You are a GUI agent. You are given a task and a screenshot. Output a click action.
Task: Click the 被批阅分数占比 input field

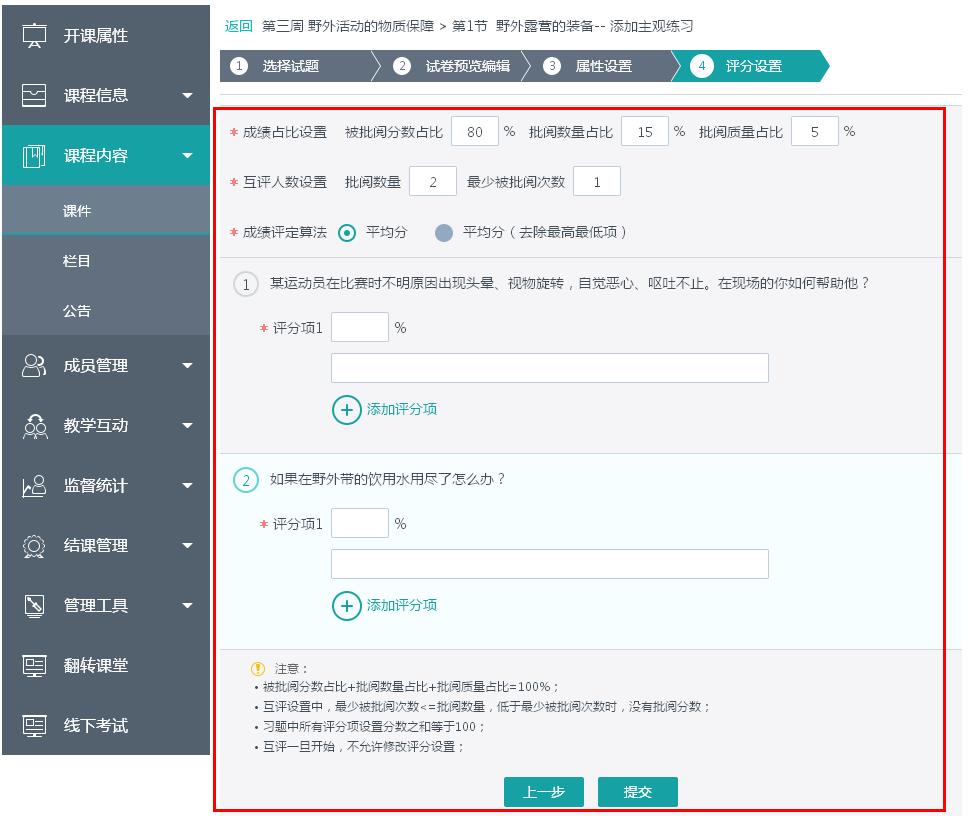pyautogui.click(x=475, y=132)
